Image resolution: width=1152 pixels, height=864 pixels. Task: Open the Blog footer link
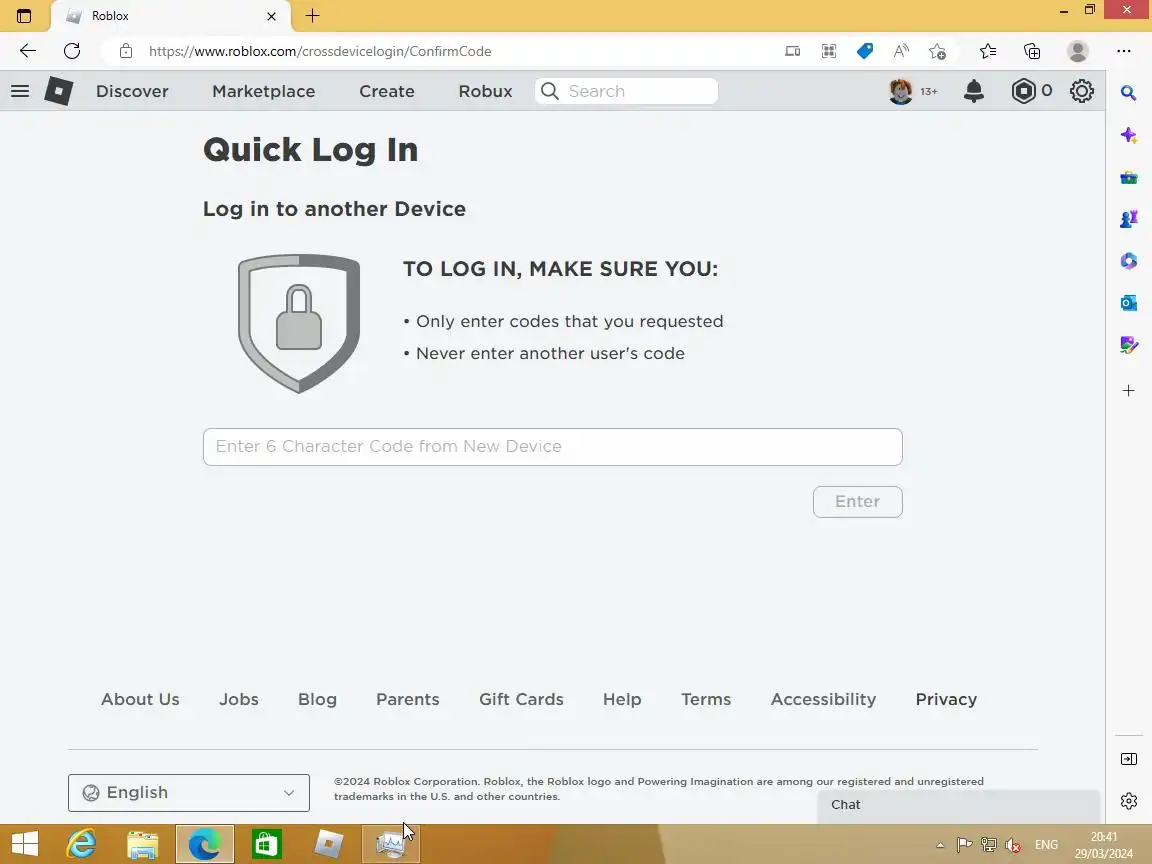[x=317, y=699]
